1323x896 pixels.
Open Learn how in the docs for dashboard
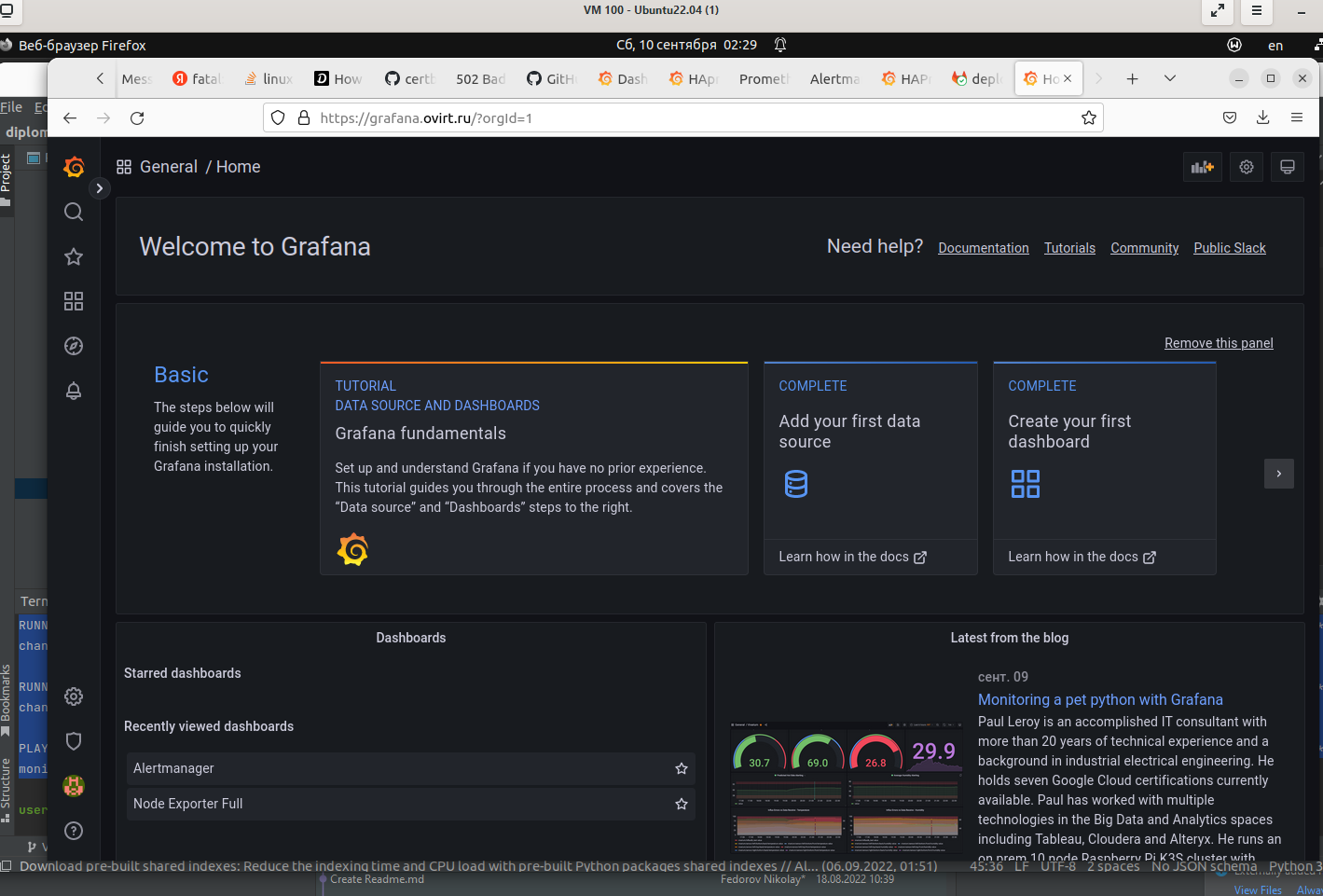pyautogui.click(x=1082, y=557)
